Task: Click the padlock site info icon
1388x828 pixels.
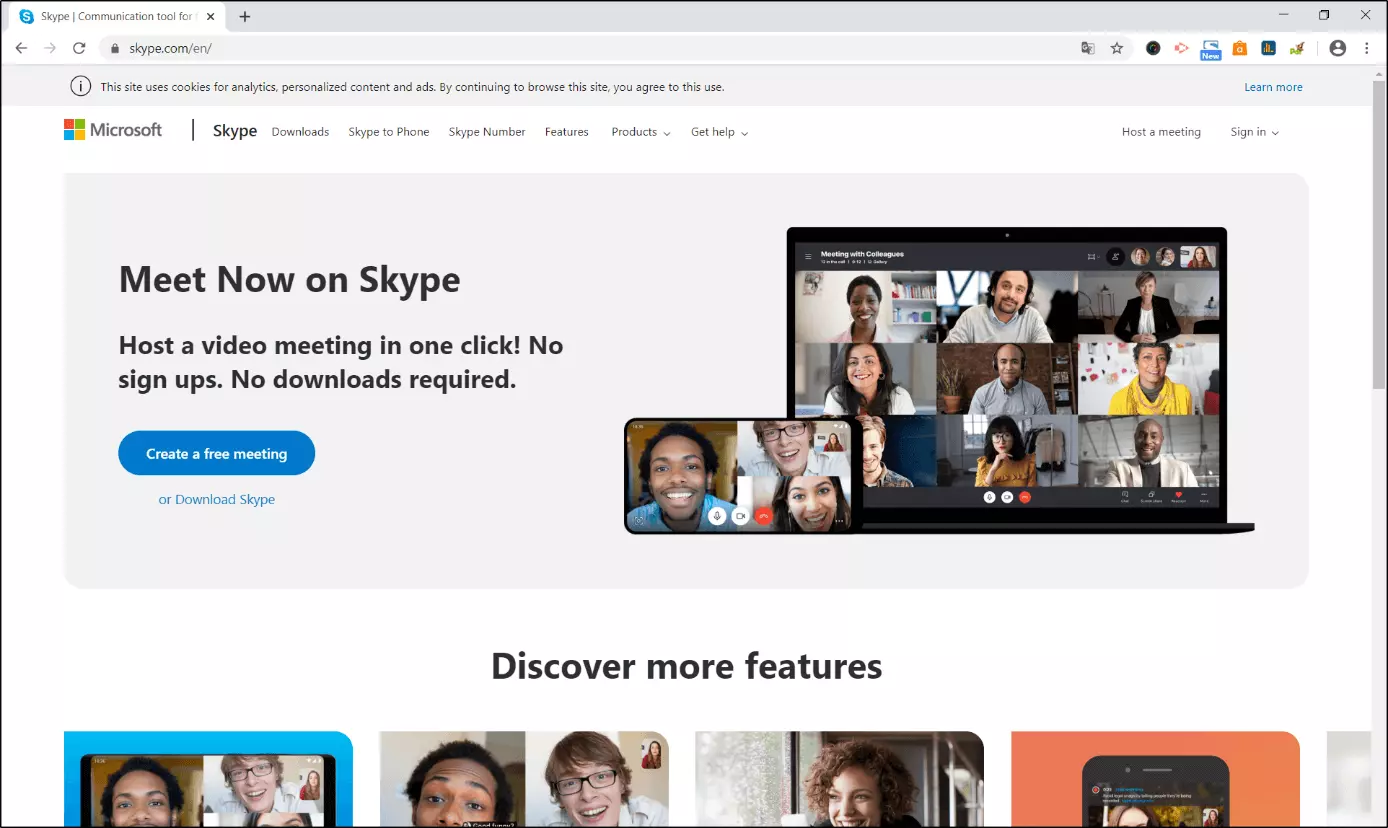Action: point(115,48)
